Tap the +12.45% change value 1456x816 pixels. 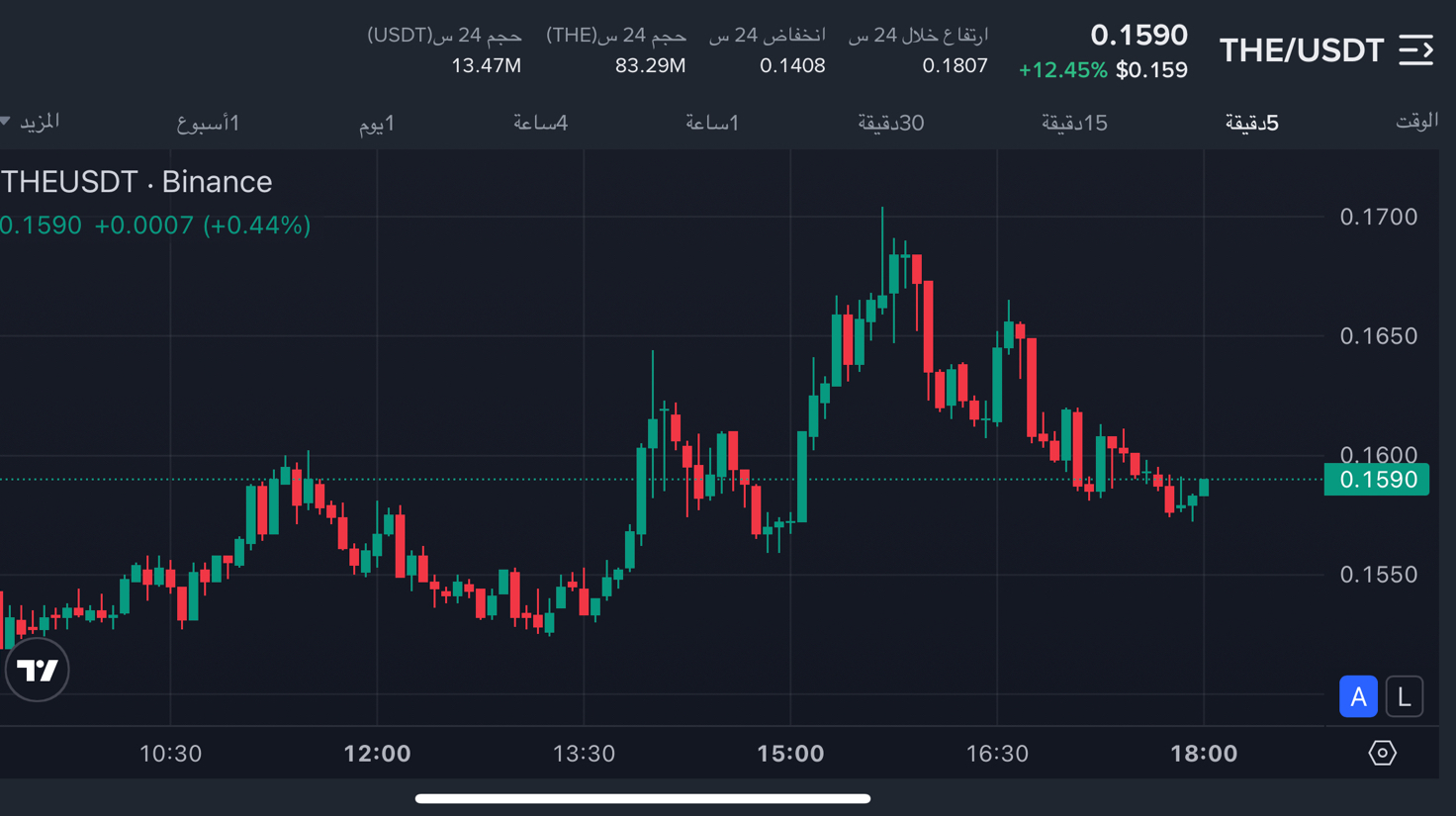[1062, 70]
